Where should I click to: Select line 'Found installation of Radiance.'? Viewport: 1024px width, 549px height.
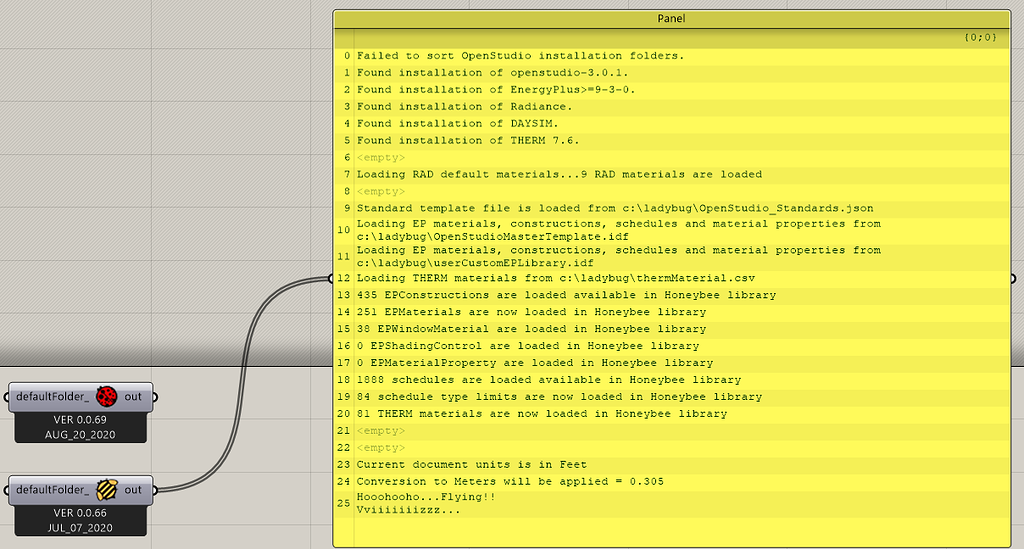pos(672,107)
